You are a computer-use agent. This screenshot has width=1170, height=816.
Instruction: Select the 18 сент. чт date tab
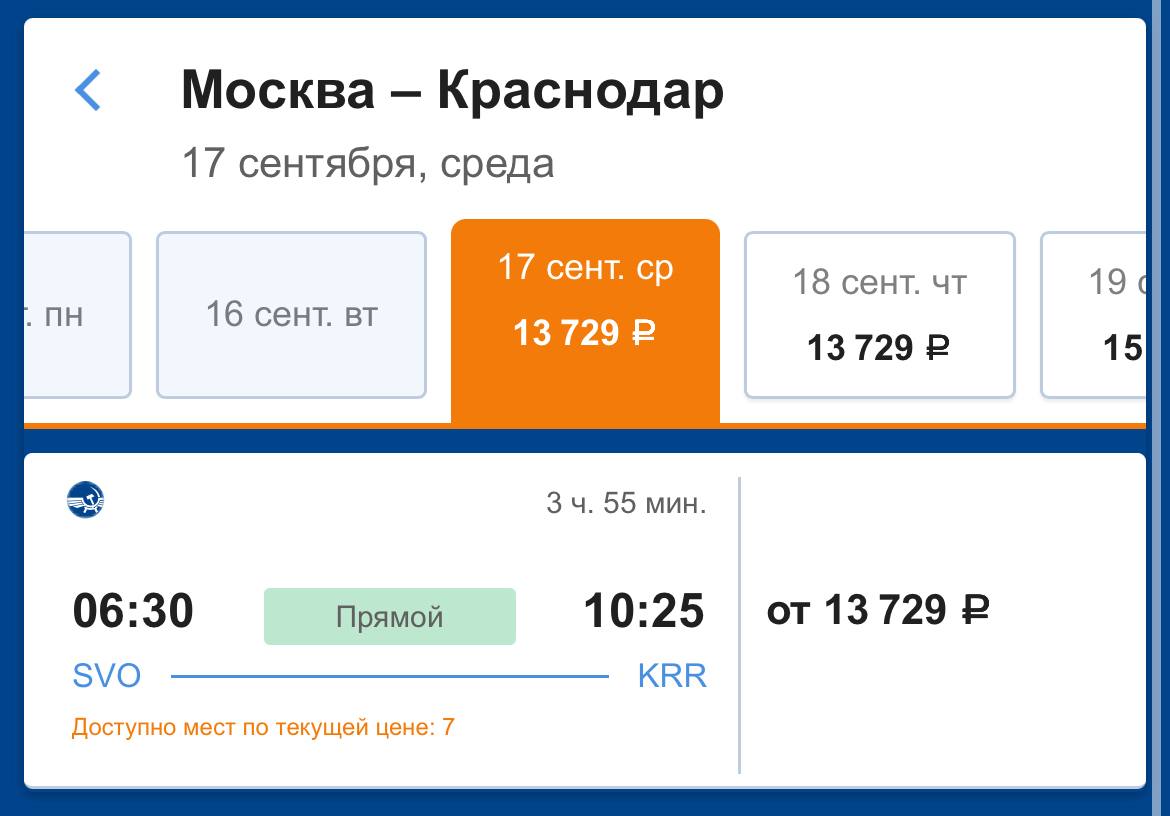880,315
